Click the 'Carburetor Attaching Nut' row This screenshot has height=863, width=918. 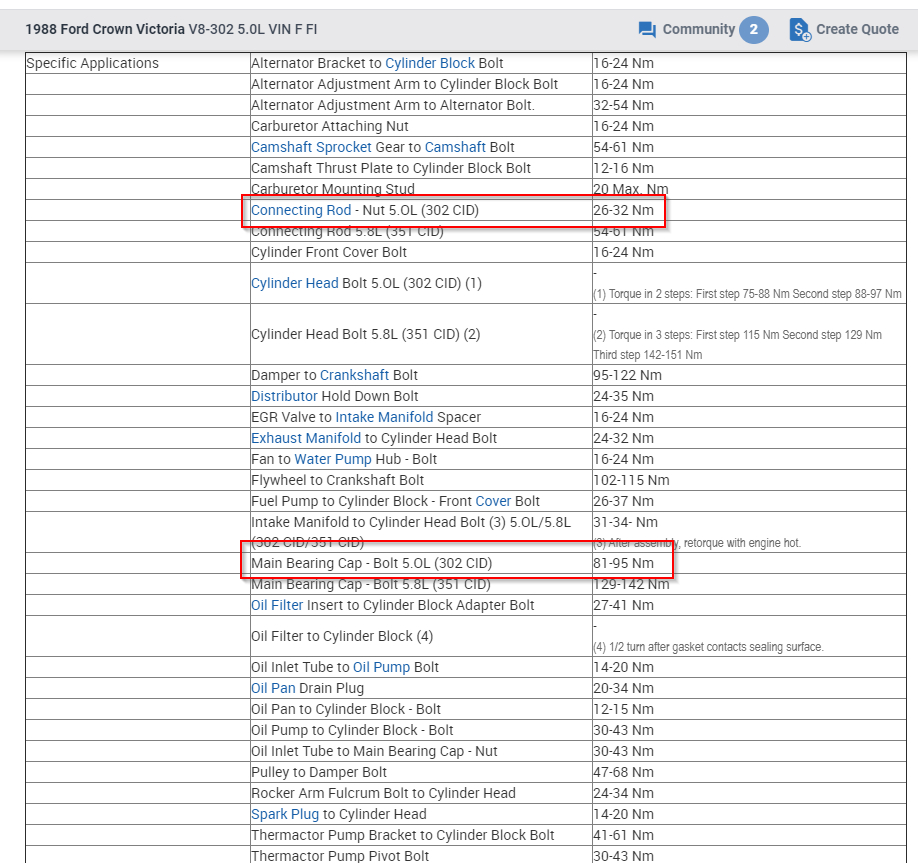point(330,126)
